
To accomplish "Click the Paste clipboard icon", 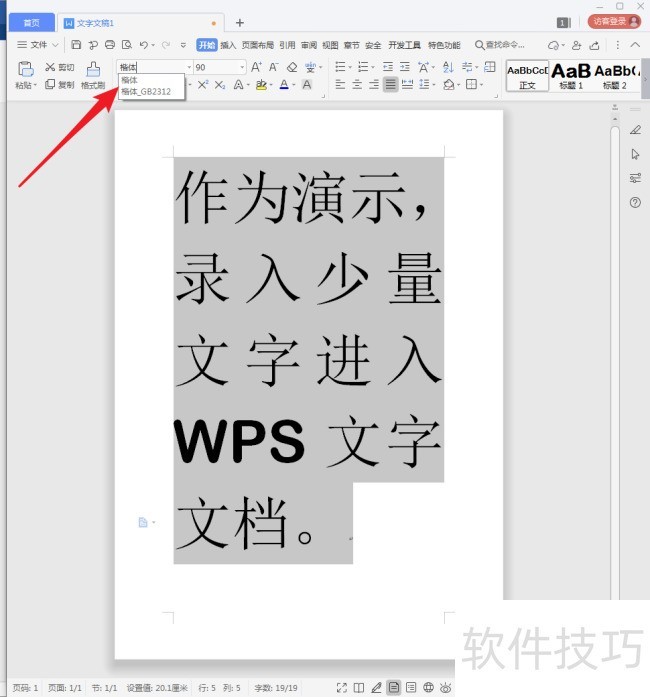I will (25, 69).
